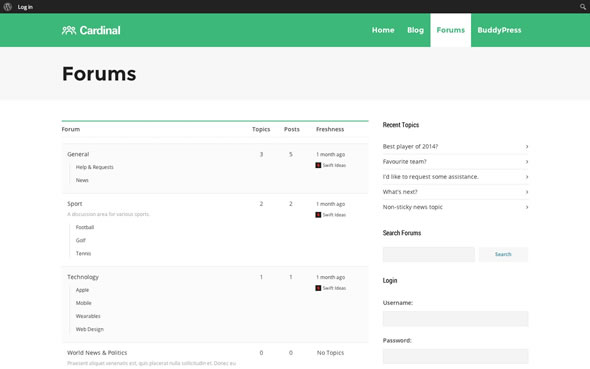Click the chevron beside Favourite team?

tap(527, 162)
